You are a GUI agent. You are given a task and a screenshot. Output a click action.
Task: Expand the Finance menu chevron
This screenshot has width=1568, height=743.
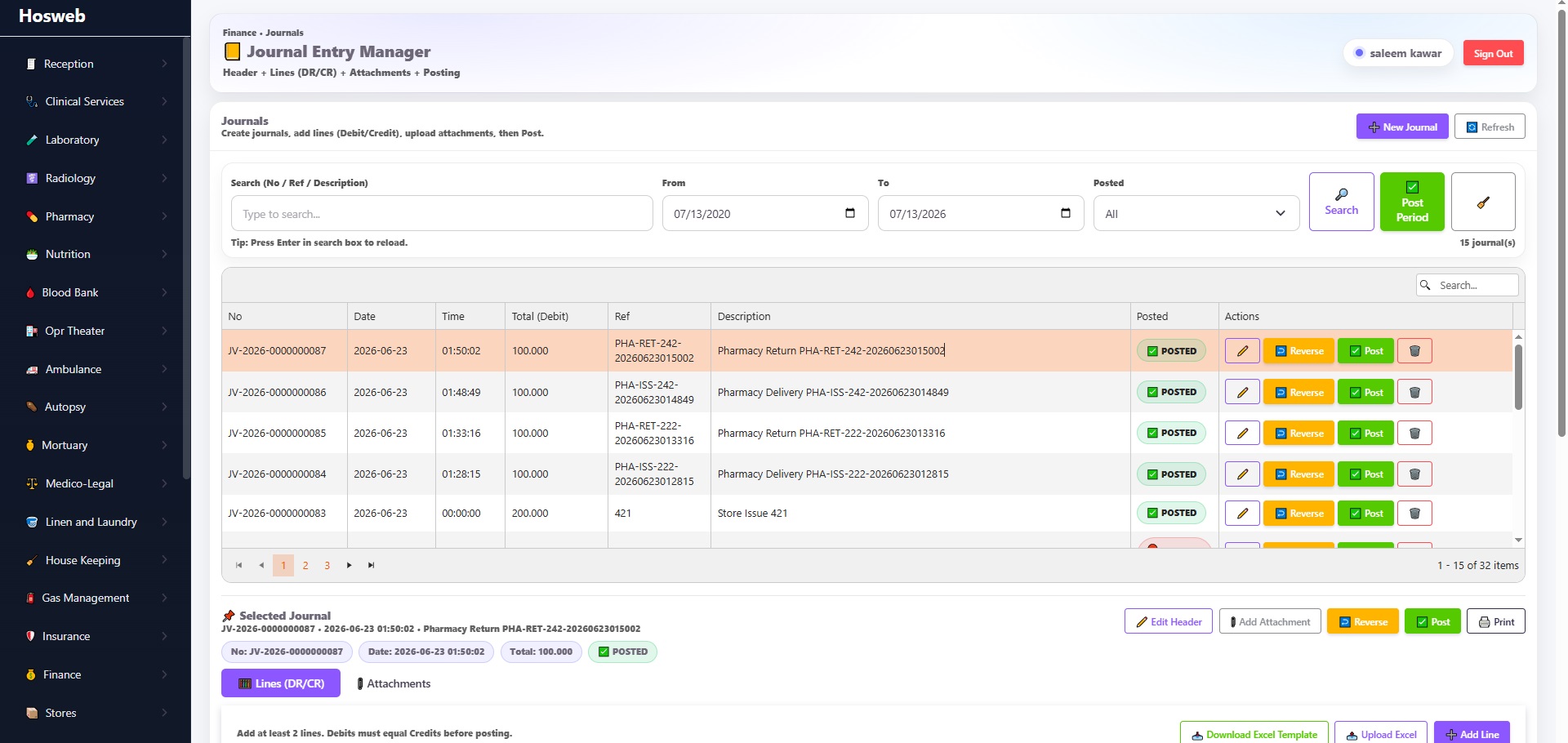(164, 674)
